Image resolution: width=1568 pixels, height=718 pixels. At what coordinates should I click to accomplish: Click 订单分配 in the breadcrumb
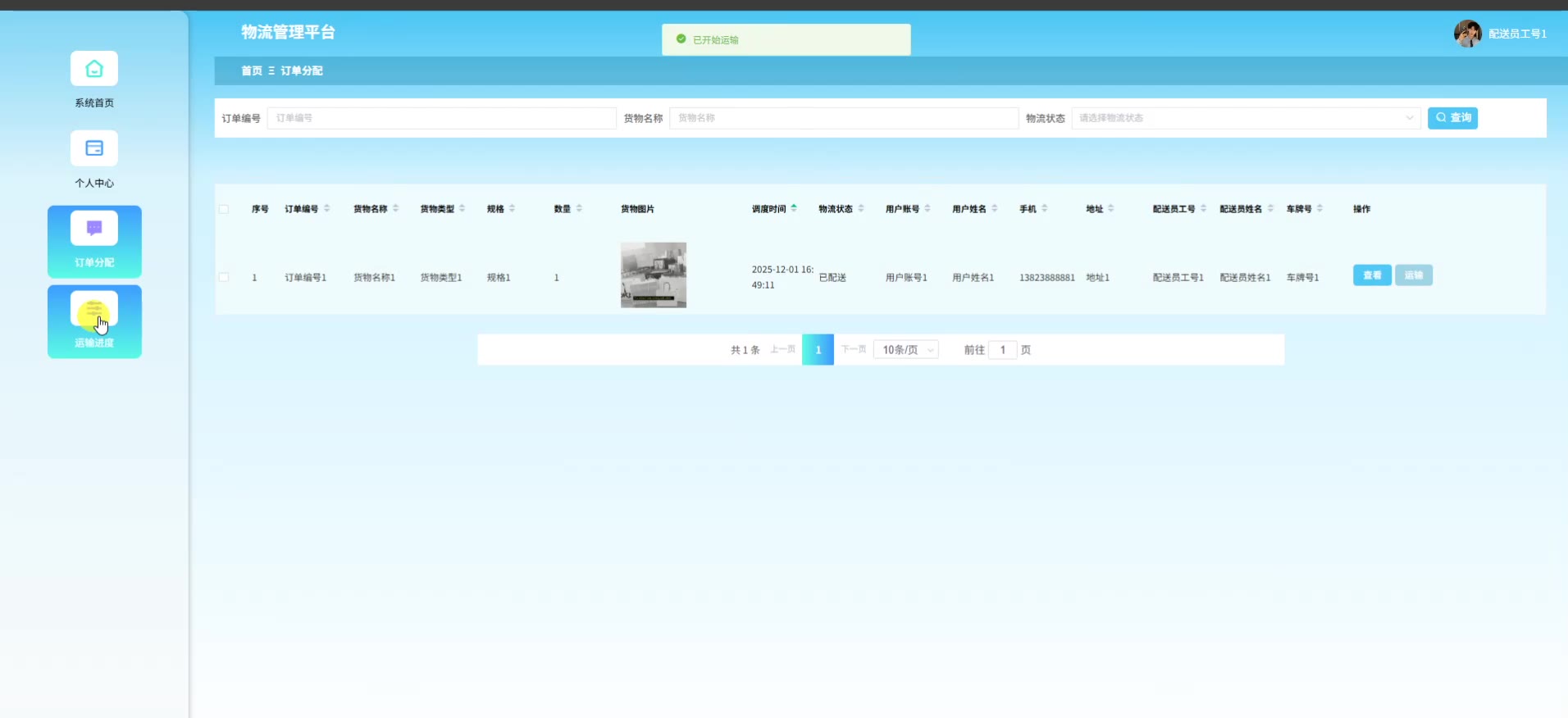[x=302, y=70]
